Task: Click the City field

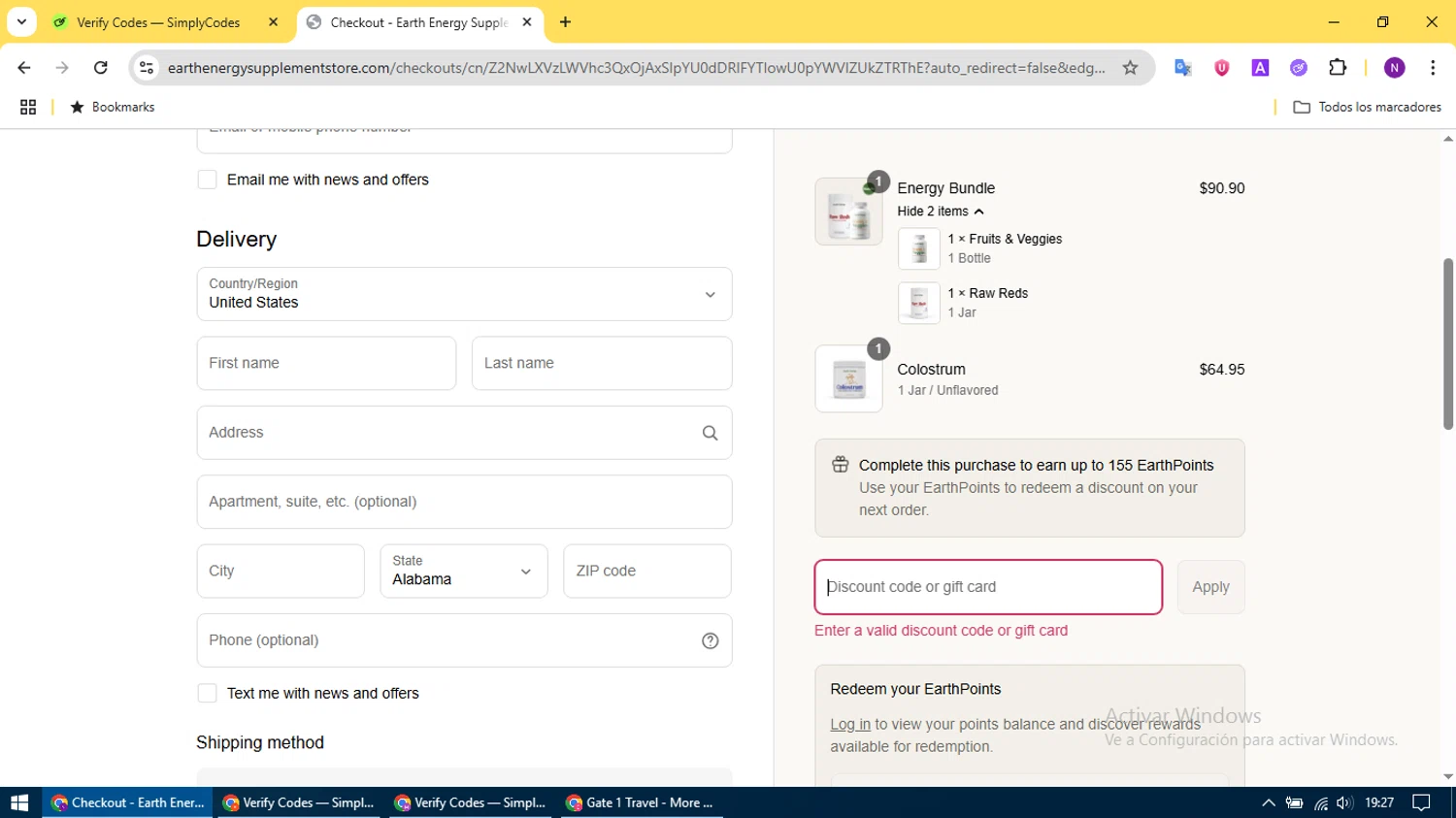Action: (281, 571)
